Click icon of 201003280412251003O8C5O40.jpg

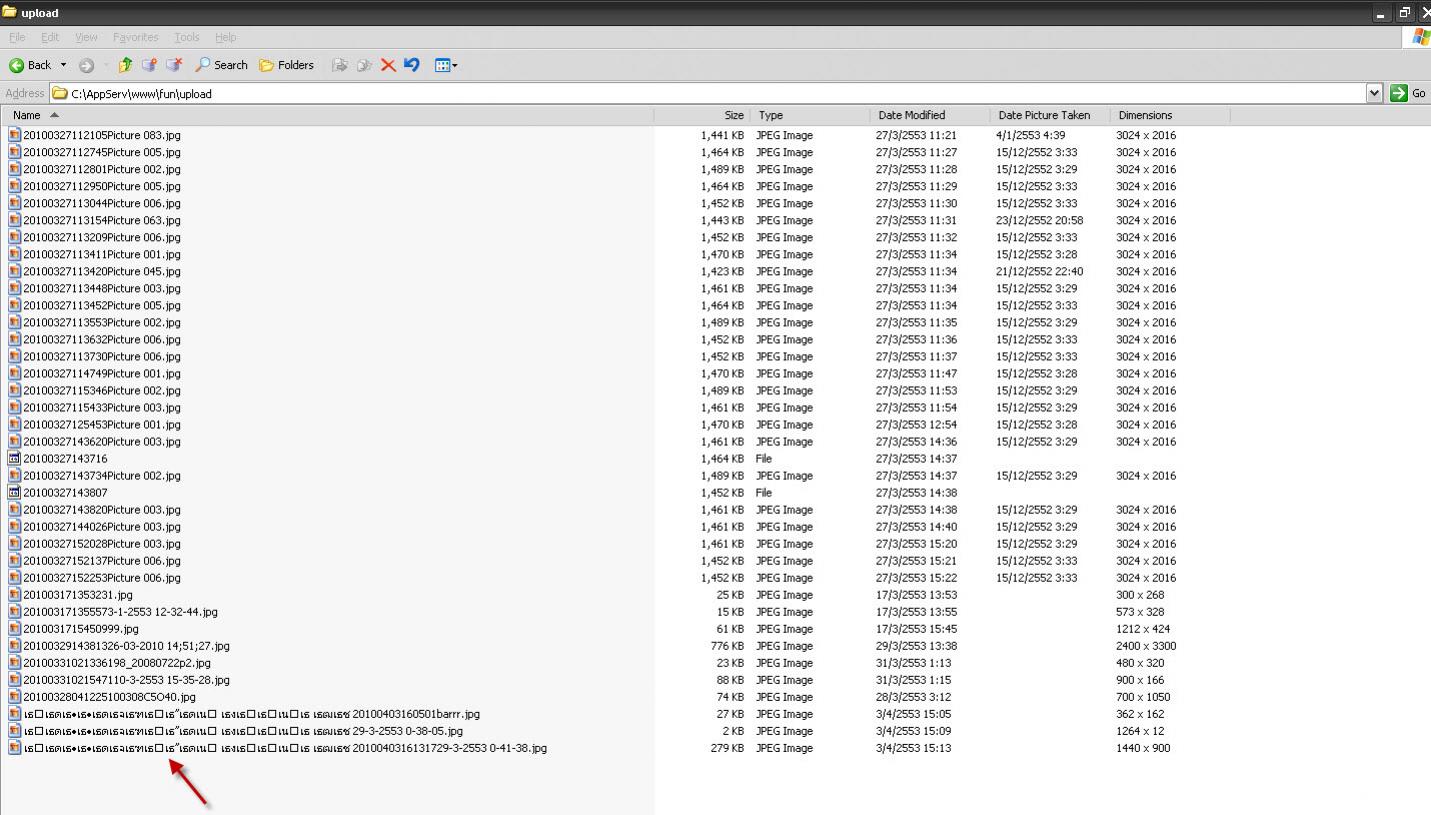[x=15, y=696]
